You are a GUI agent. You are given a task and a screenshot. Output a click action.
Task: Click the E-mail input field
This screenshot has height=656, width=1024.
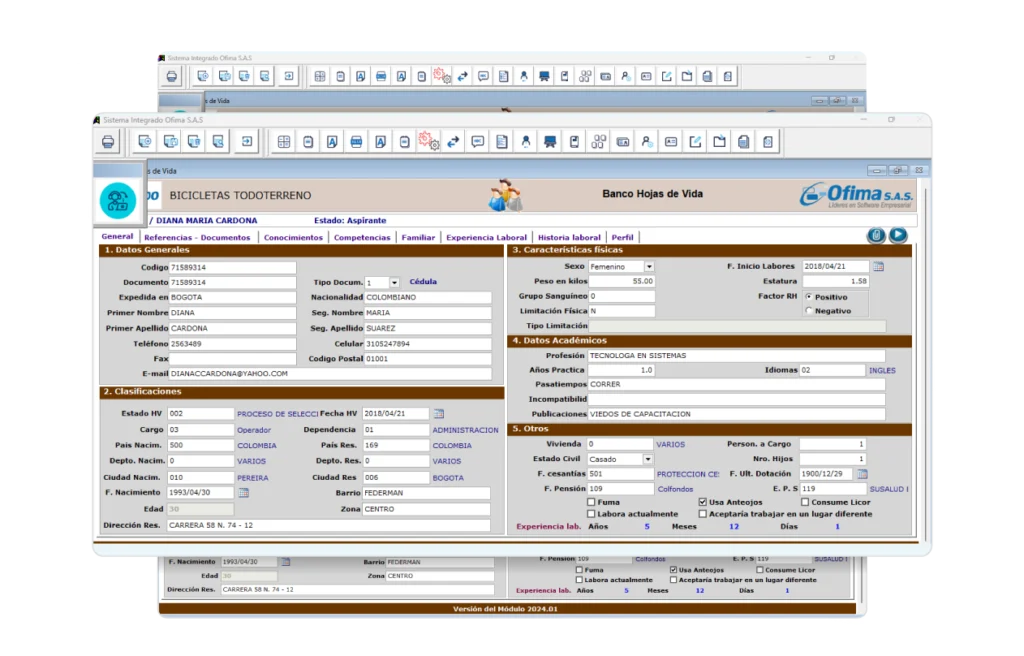point(330,374)
